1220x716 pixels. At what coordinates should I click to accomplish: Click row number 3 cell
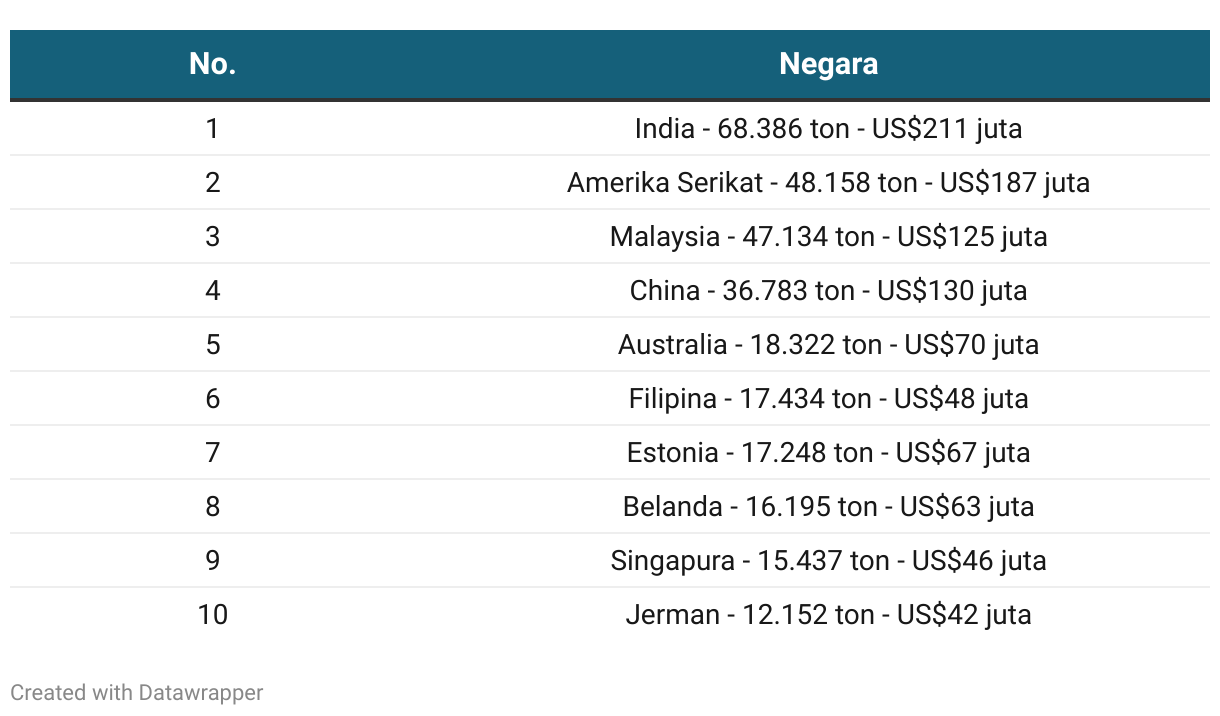click(x=212, y=237)
